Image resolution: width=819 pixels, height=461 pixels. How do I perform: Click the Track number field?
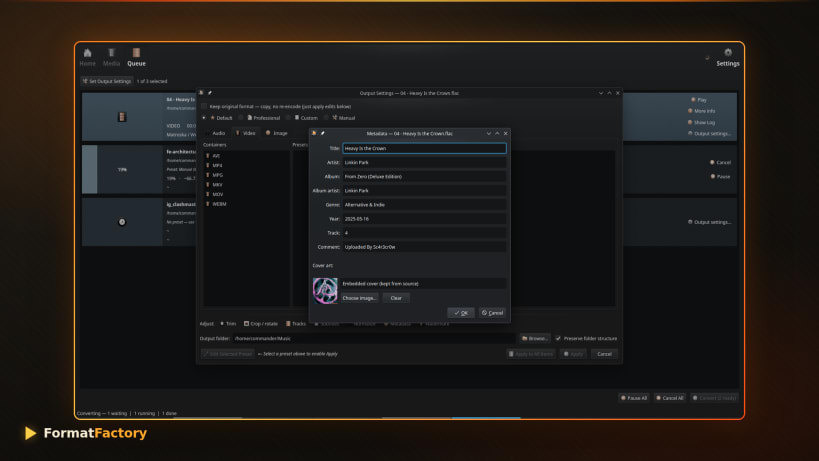click(x=424, y=233)
